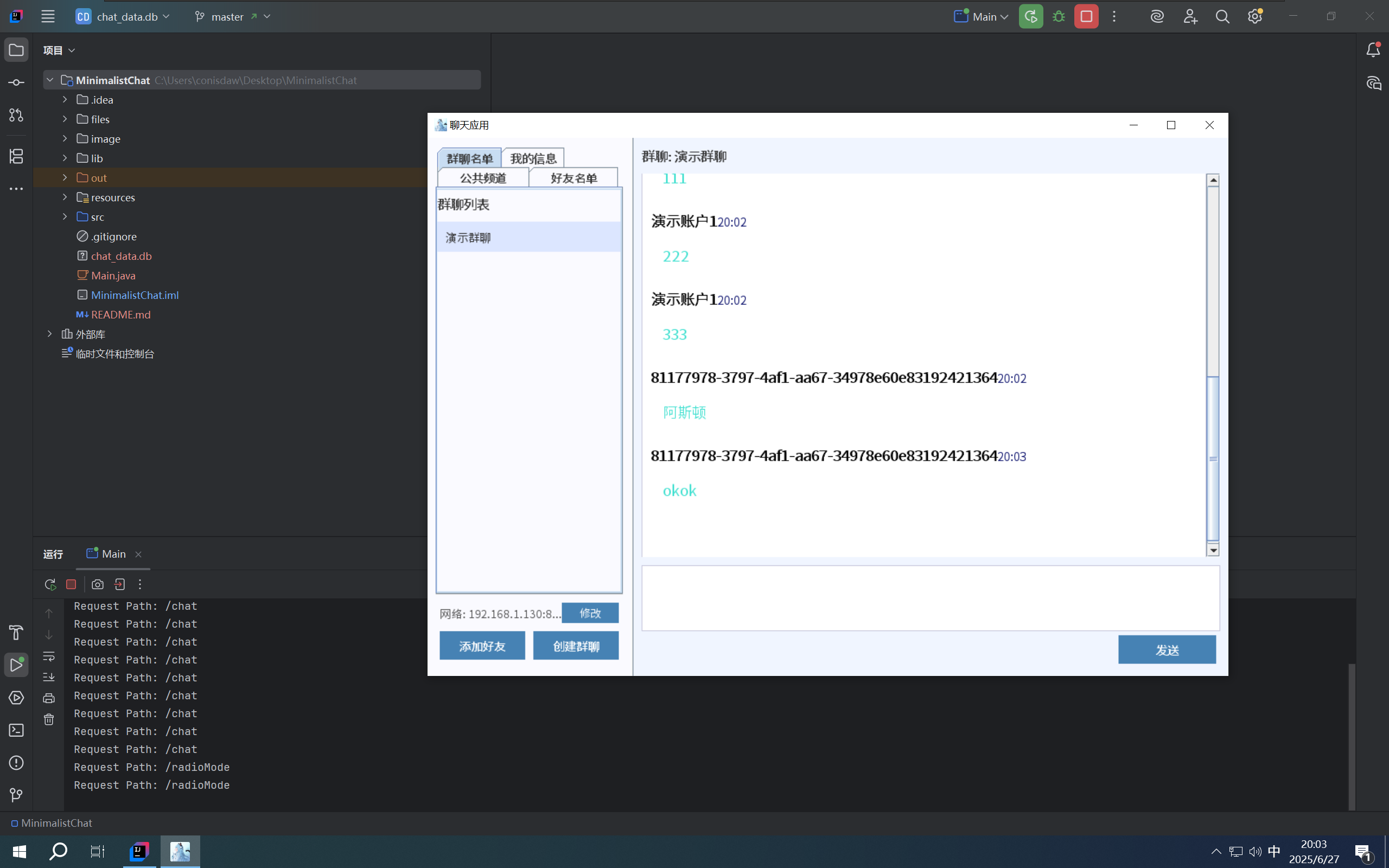Rerun Main in the Run panel toolbar

[x=50, y=584]
